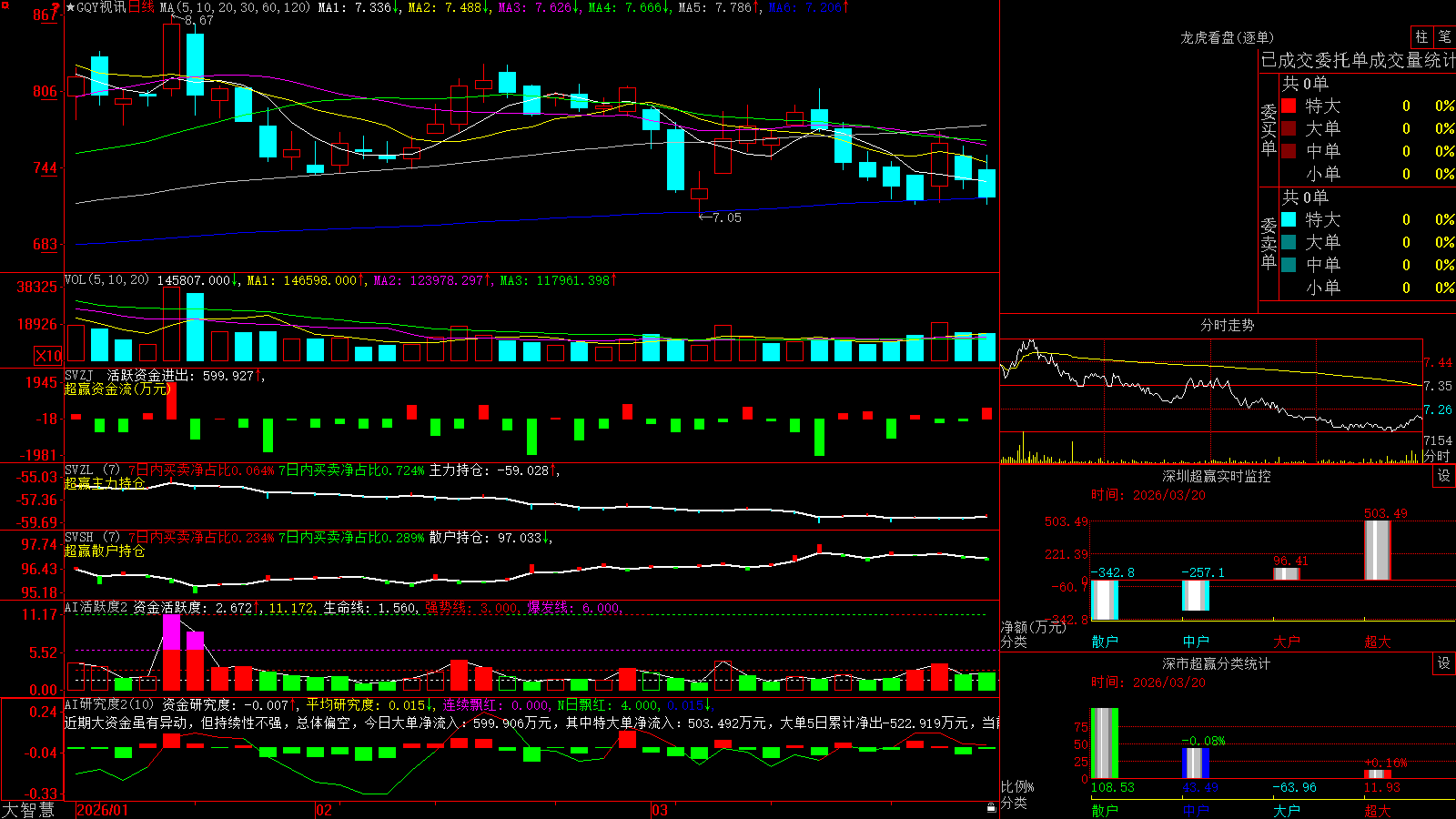Click the MA(5,10,20,30,60,120) indicator label
The width and height of the screenshot is (1456, 819).
(x=235, y=7)
